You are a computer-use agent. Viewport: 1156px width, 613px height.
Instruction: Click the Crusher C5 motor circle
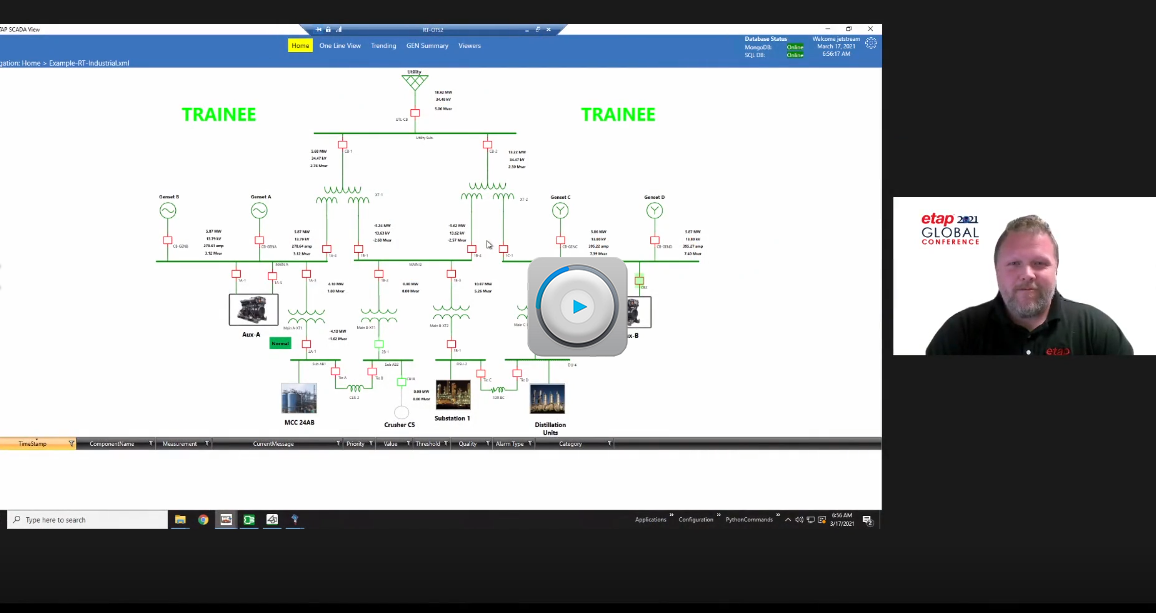pos(401,412)
